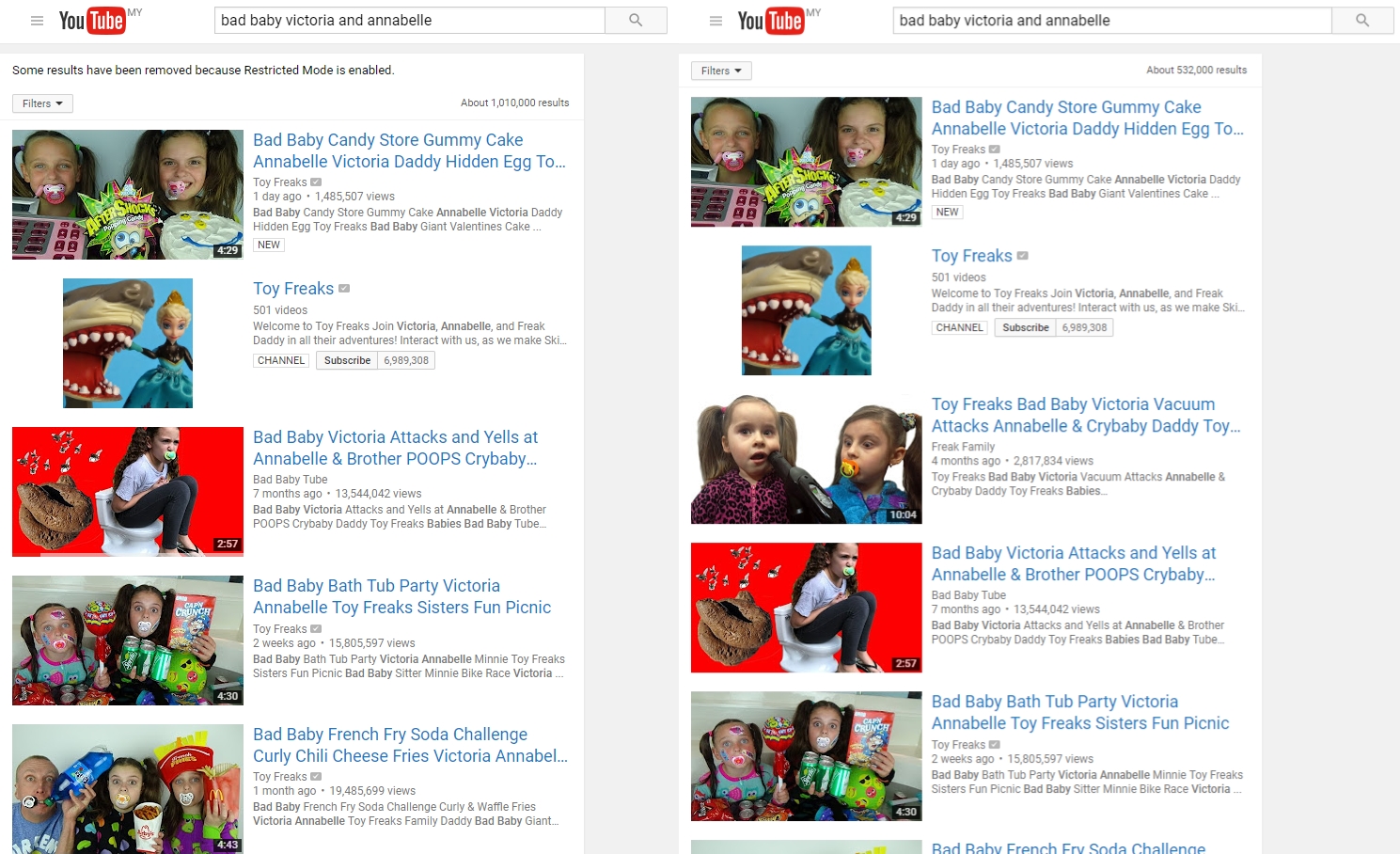Open the Toy Freaks channel avatar on the right page
Image resolution: width=1400 pixels, height=854 pixels.
(806, 310)
